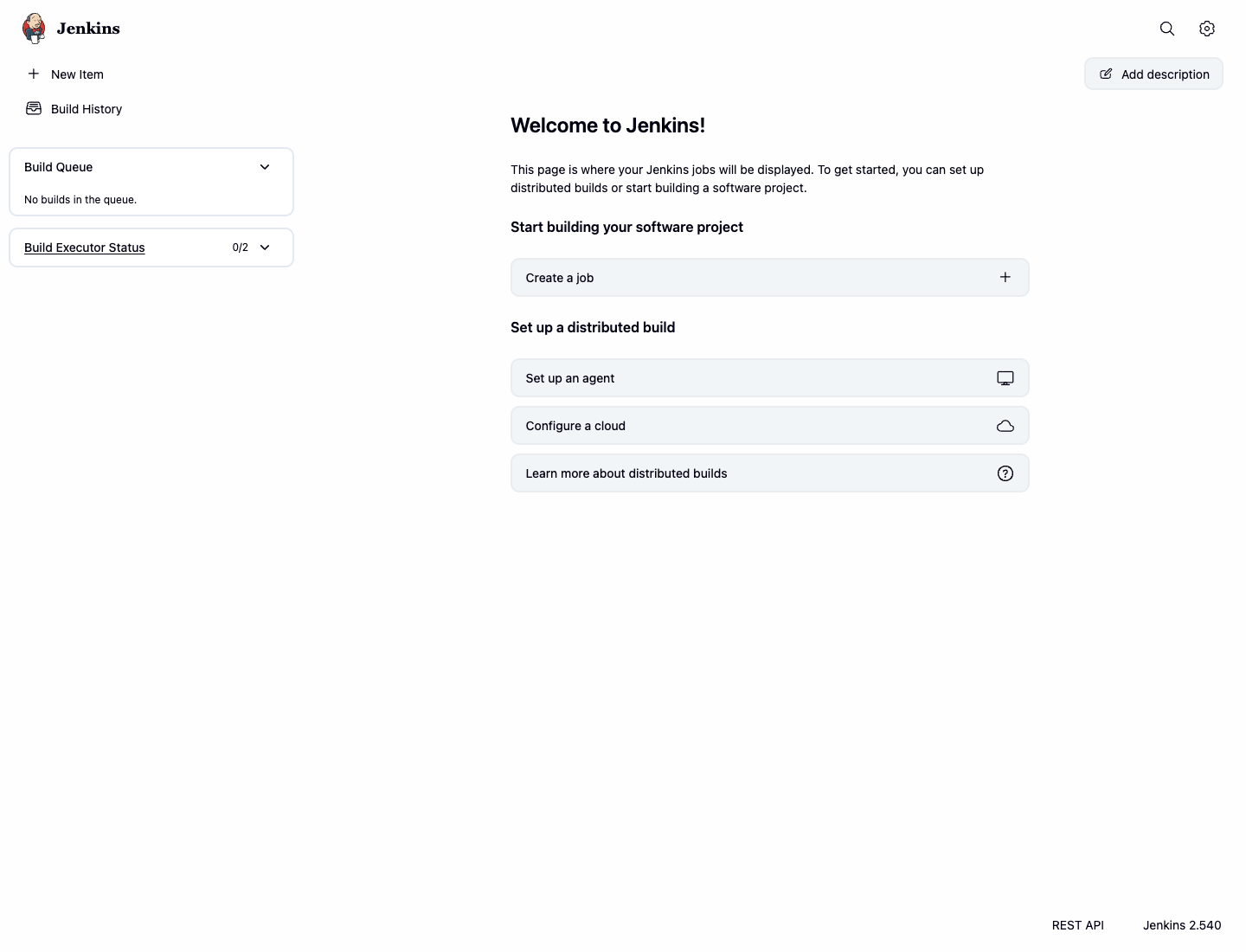The image size is (1246, 952).
Task: Click the Build History tray icon
Action: point(34,108)
